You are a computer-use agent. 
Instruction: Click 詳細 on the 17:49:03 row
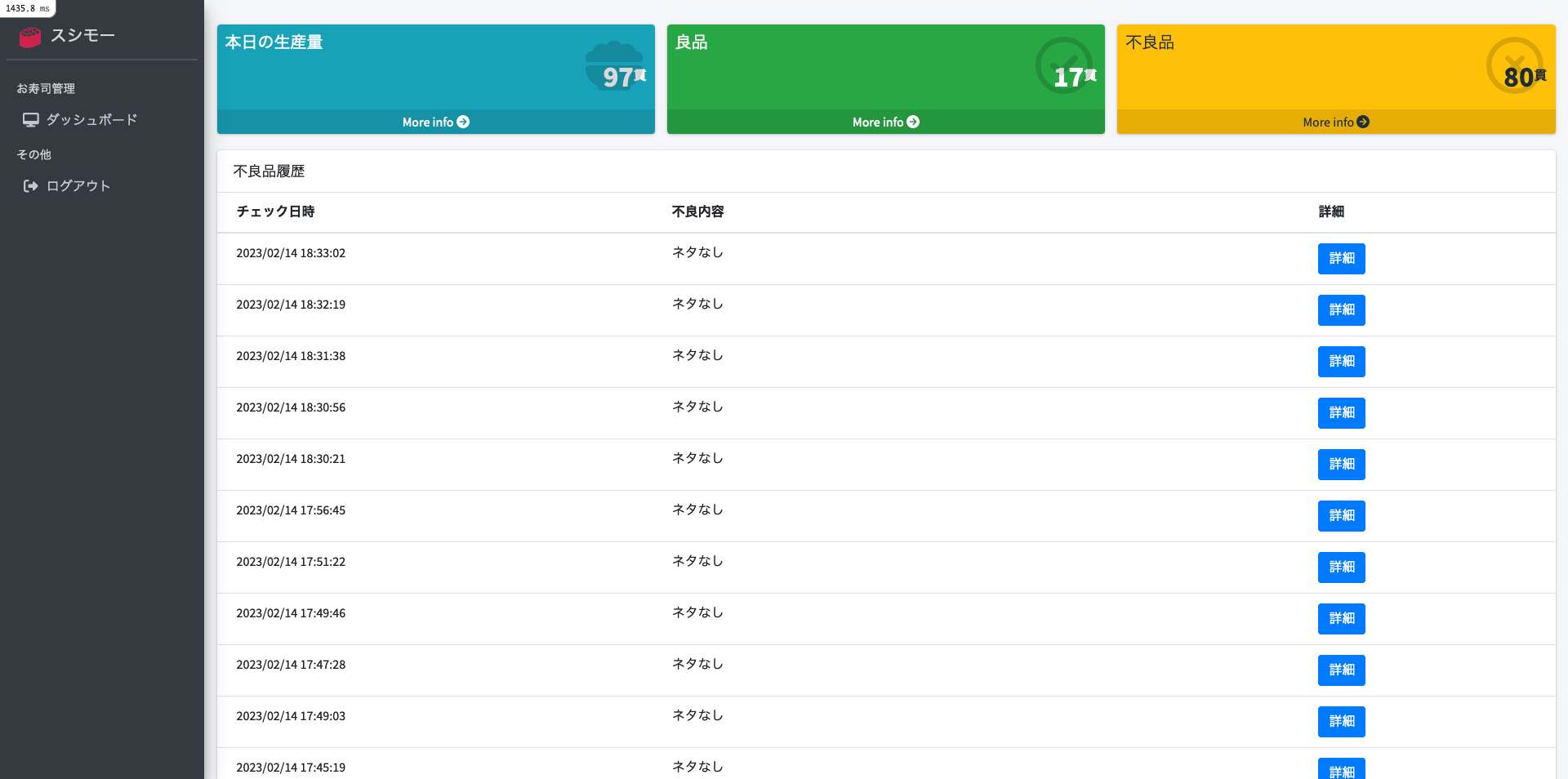1341,722
